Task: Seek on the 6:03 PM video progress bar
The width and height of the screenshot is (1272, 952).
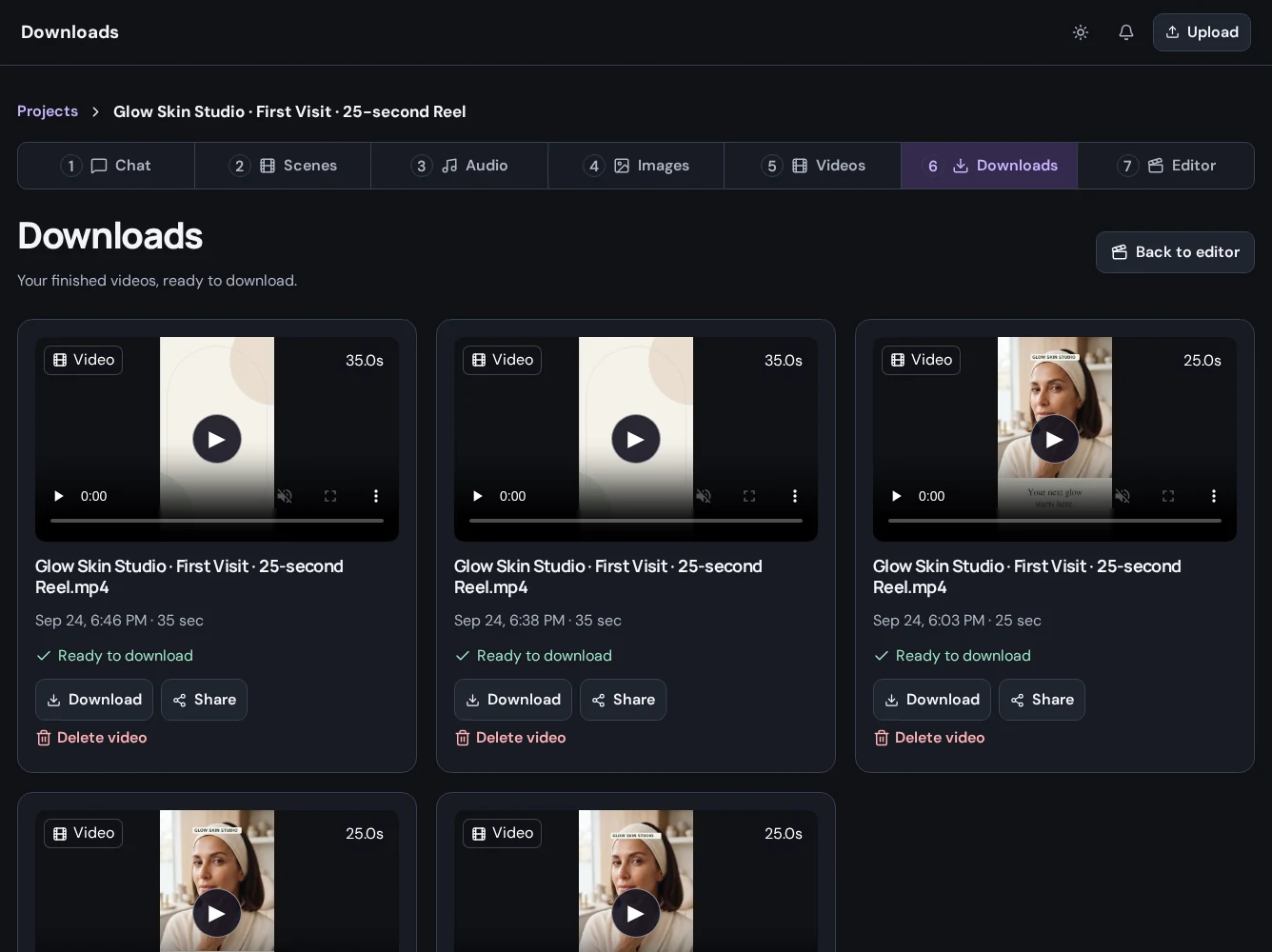Action: pos(1055,521)
